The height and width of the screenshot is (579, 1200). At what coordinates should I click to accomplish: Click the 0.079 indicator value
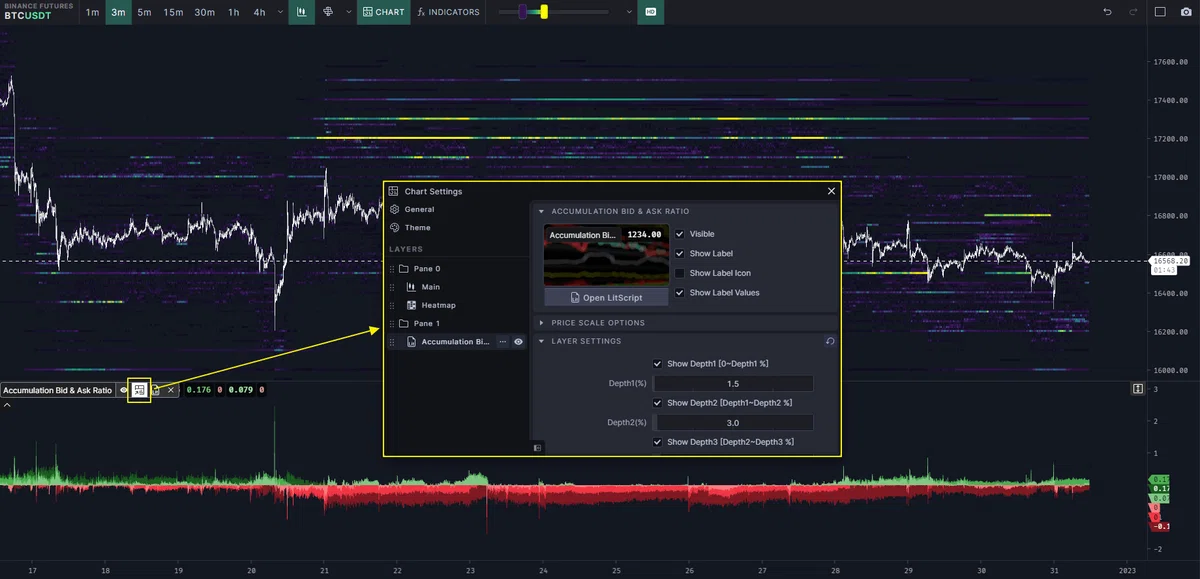pos(241,390)
